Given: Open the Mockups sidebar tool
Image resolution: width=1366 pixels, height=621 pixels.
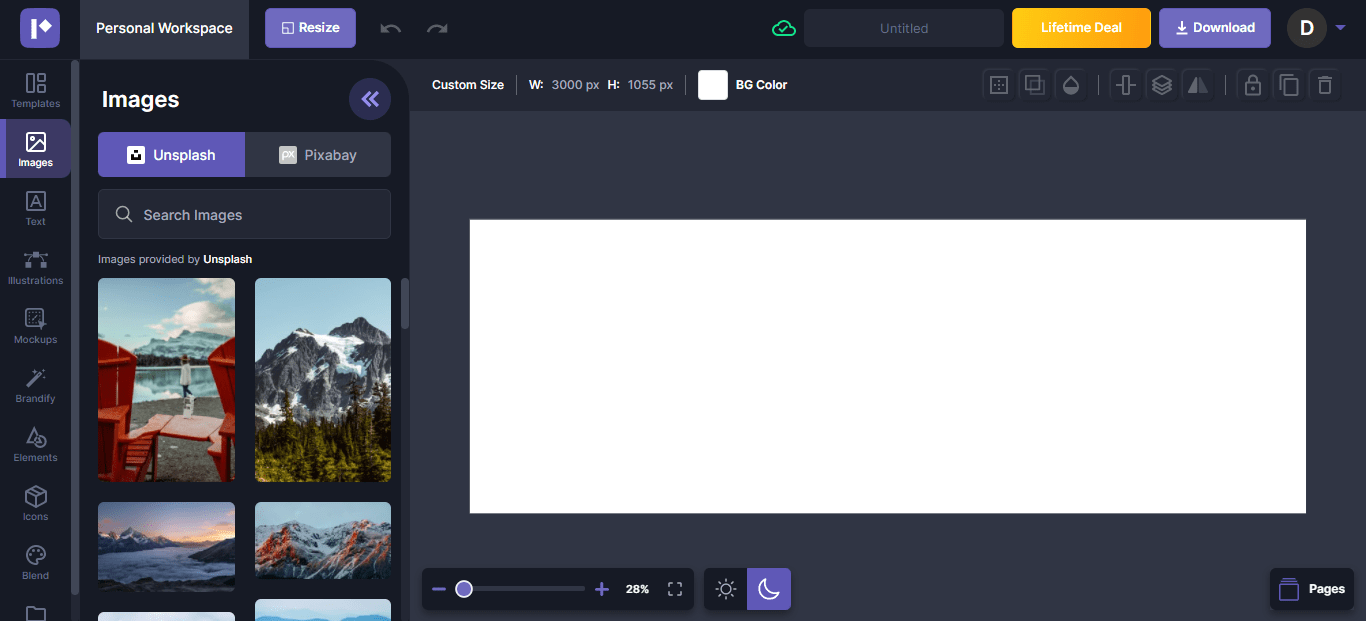Looking at the screenshot, I should 36,326.
